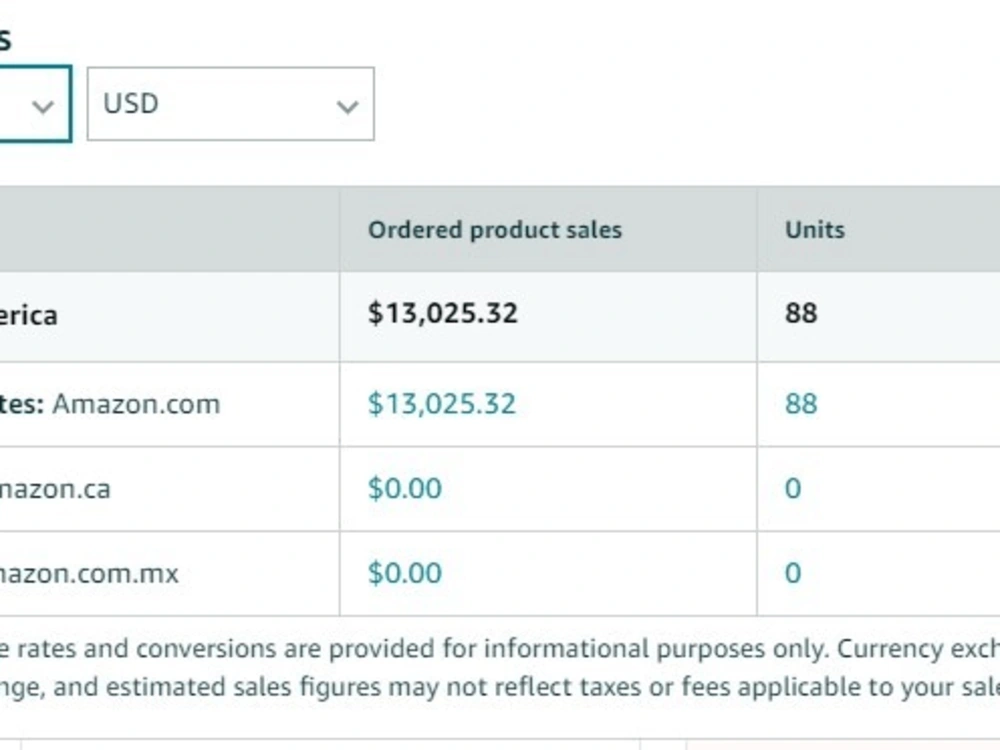Click the amazon.ca $0.00 sales link
This screenshot has width=1000, height=750.
click(x=404, y=489)
